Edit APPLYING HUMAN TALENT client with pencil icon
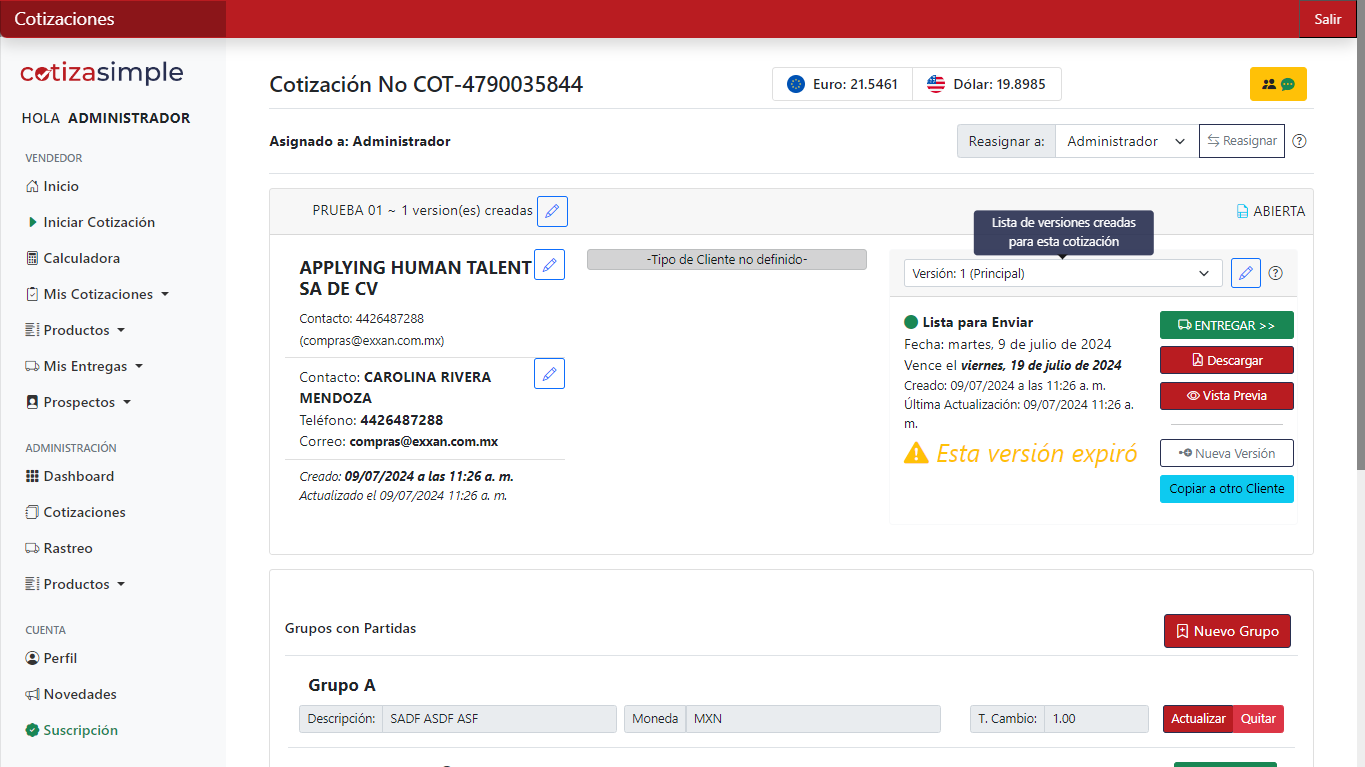Screen dimensions: 1365x767 pyautogui.click(x=549, y=264)
